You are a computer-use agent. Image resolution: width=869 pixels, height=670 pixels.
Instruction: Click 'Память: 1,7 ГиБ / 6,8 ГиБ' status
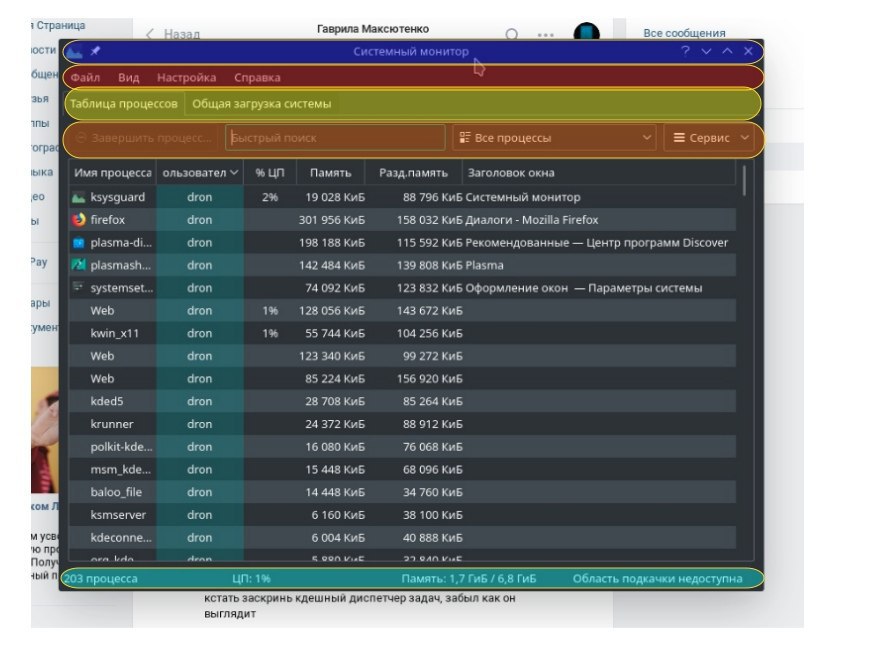(469, 579)
